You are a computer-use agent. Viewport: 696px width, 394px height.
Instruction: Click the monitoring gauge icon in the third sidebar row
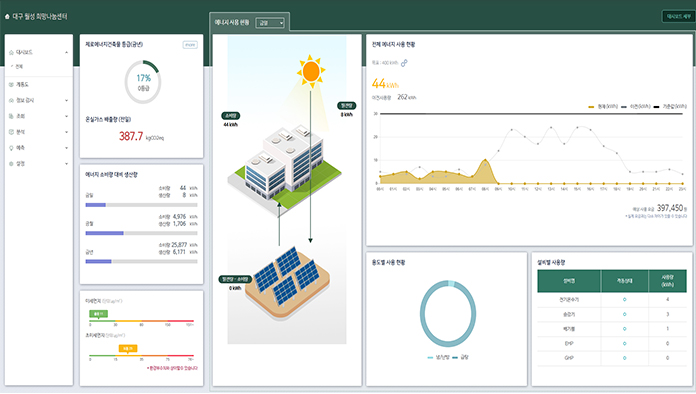(x=11, y=100)
